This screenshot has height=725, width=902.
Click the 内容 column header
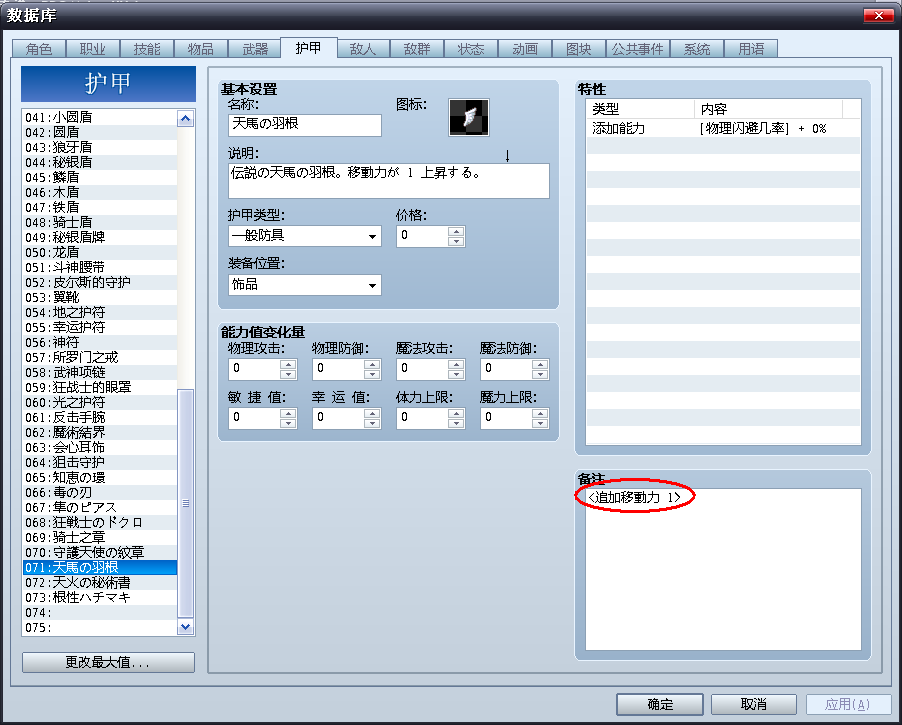pyautogui.click(x=769, y=109)
